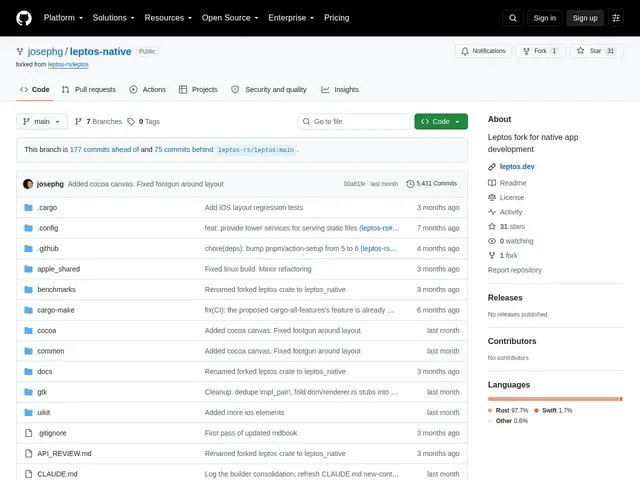Click the API_REVIEW.md file icon
The image size is (640, 480).
tap(28, 453)
